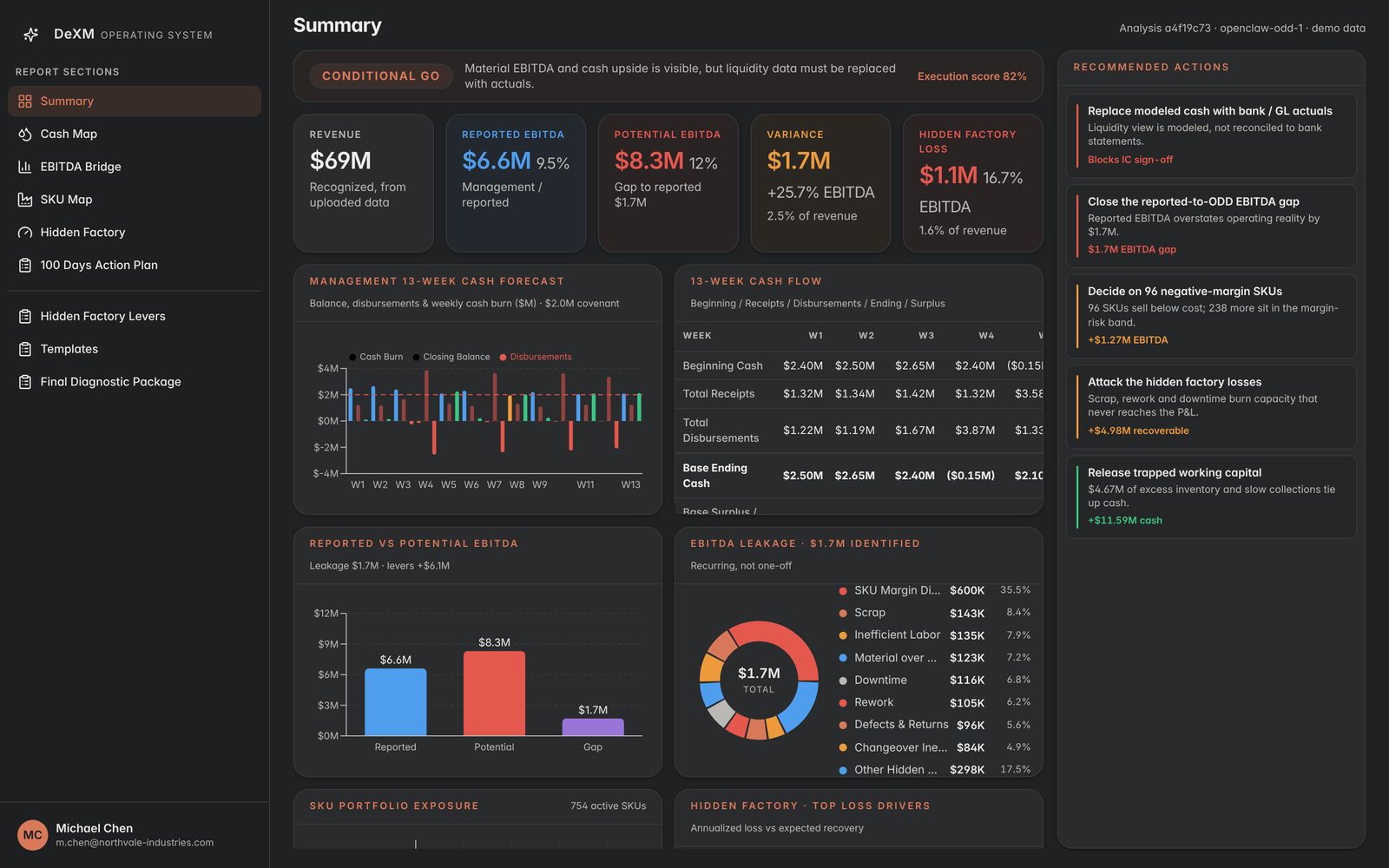1389x868 pixels.
Task: Click the W3 column header in cash flow table
Action: pyautogui.click(x=926, y=335)
